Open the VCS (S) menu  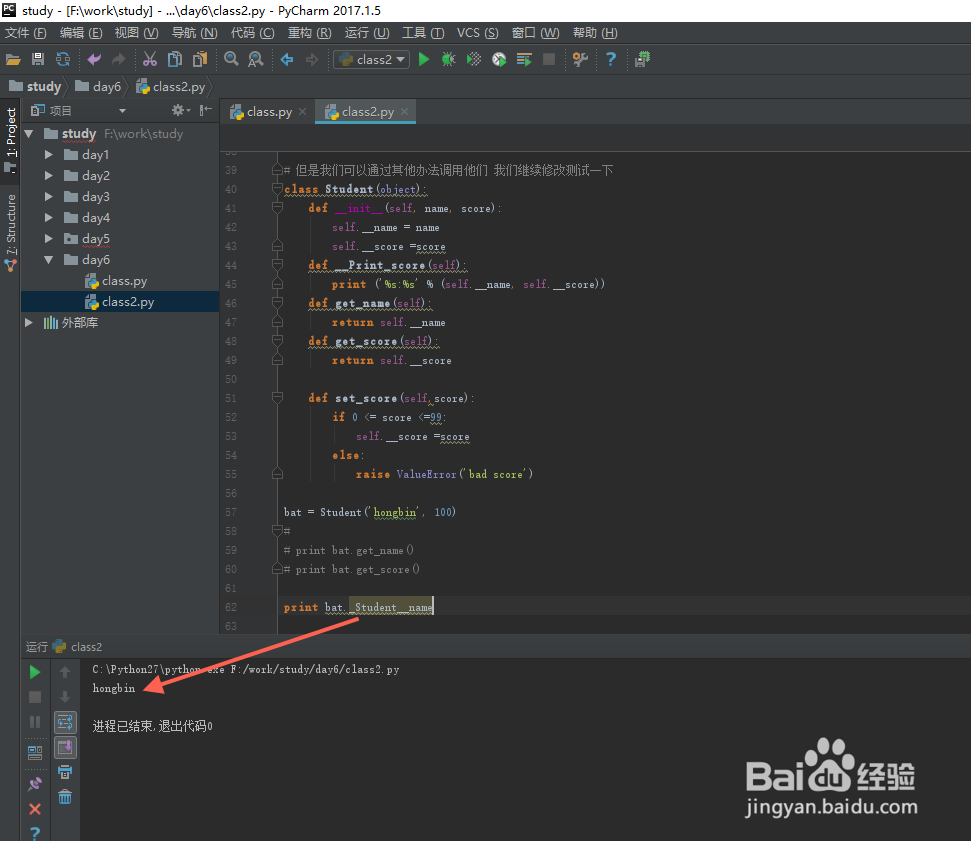pos(477,33)
